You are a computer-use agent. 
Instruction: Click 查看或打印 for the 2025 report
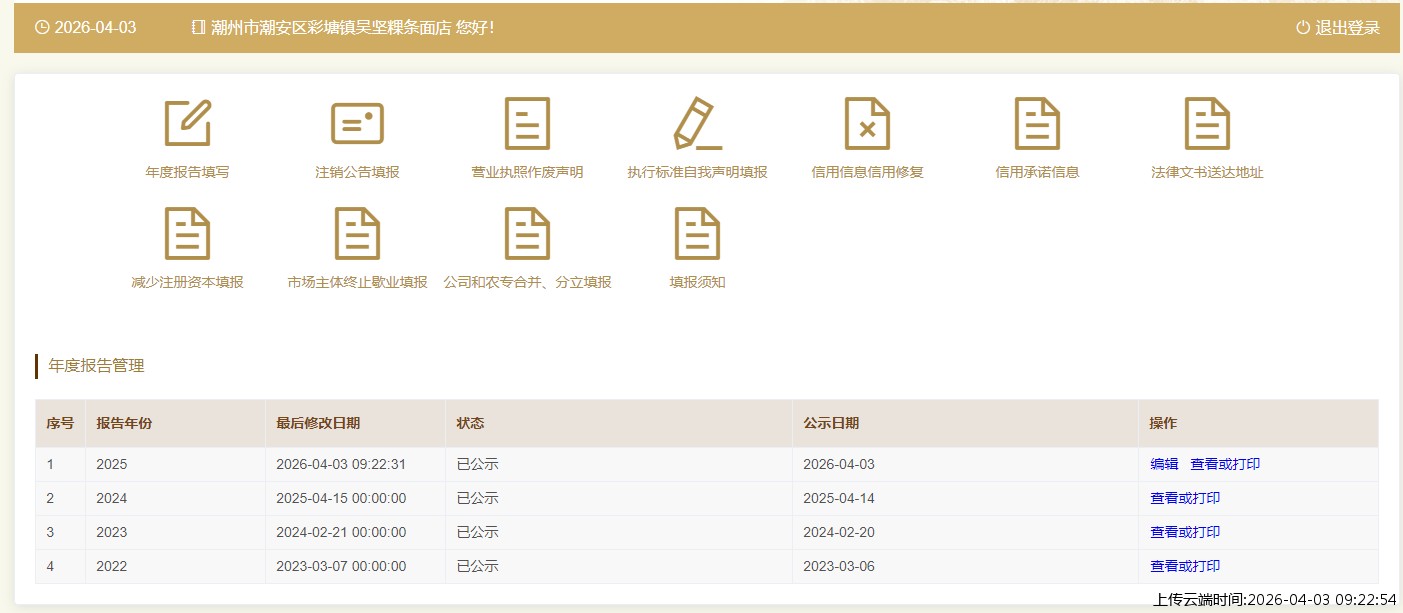point(1225,464)
